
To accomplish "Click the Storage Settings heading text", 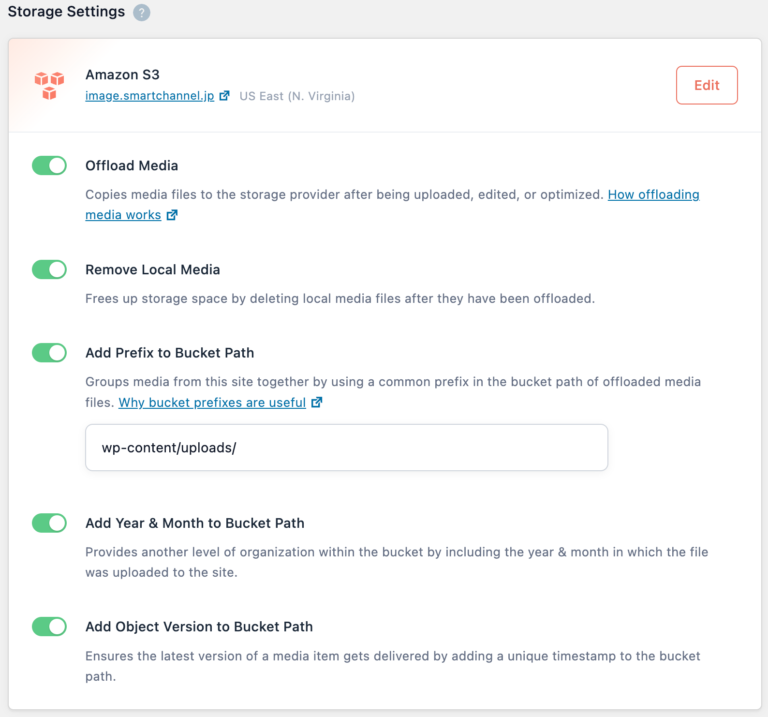I will click(x=66, y=12).
